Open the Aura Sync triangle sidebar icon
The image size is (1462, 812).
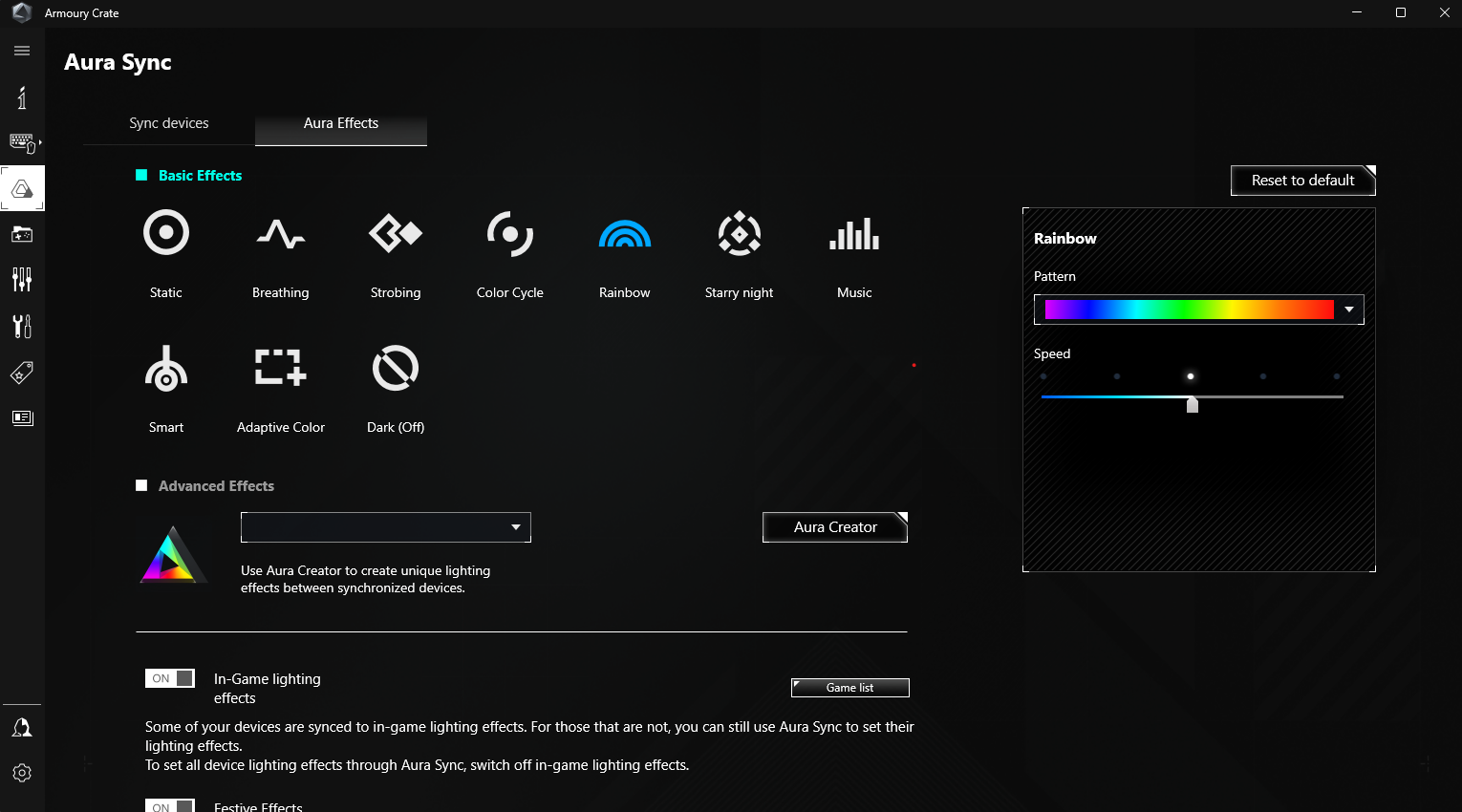[x=22, y=188]
